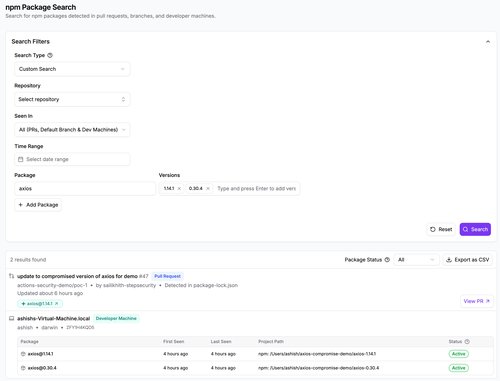Screen dimensions: 500x381
Task: Click the calendar icon in Time Range
Action: 21,159
